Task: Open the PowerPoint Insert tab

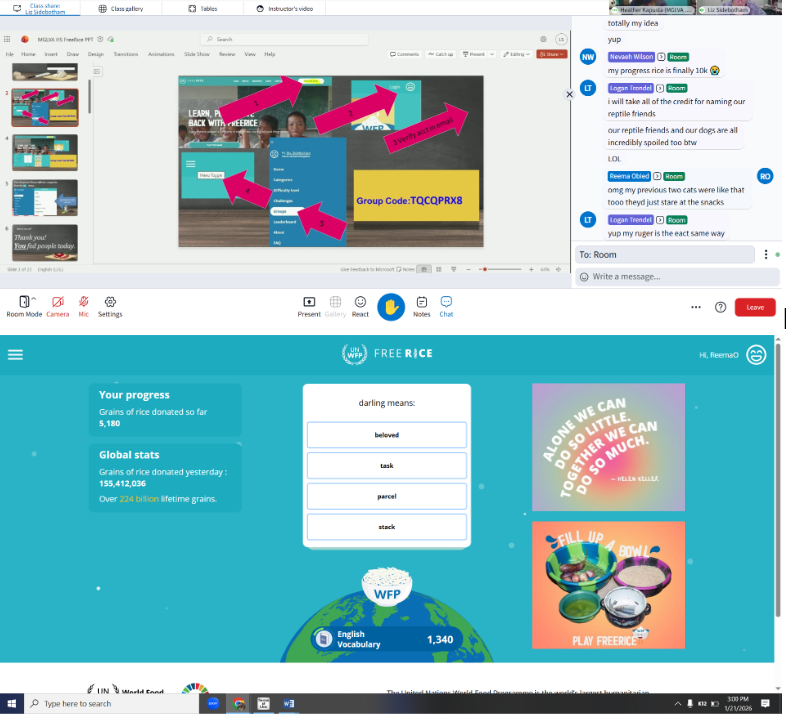Action: [x=51, y=54]
